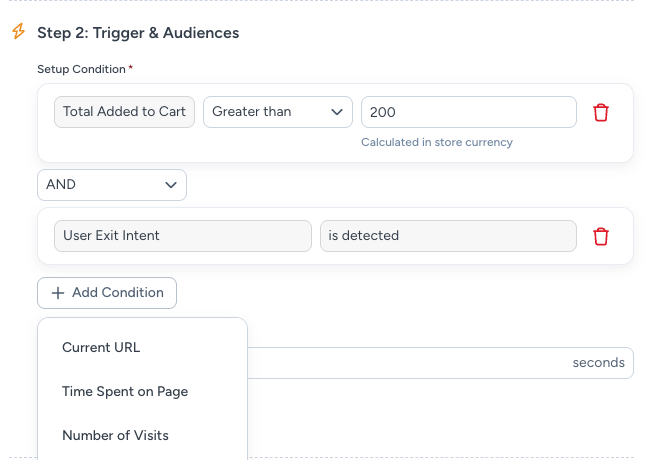This screenshot has height=460, width=650.
Task: Open the Greater than operator dropdown
Action: (277, 112)
